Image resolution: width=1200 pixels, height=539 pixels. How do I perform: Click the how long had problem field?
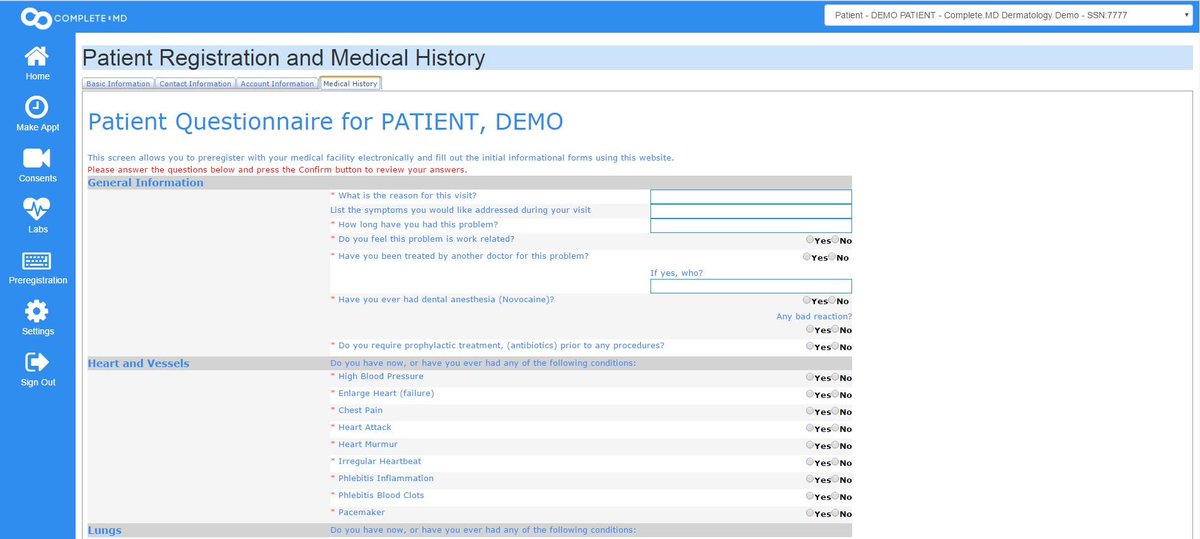[x=751, y=226]
